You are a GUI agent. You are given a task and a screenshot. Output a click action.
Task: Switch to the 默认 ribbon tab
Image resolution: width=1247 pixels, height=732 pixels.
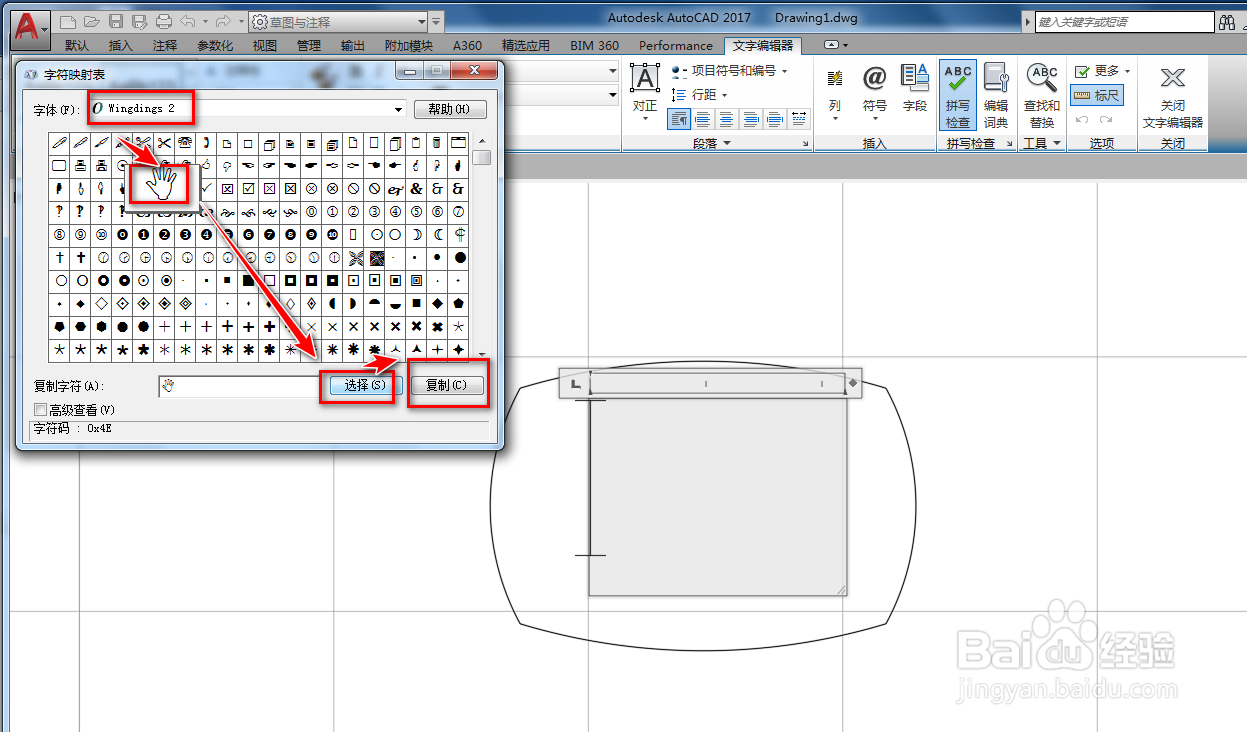tap(76, 46)
